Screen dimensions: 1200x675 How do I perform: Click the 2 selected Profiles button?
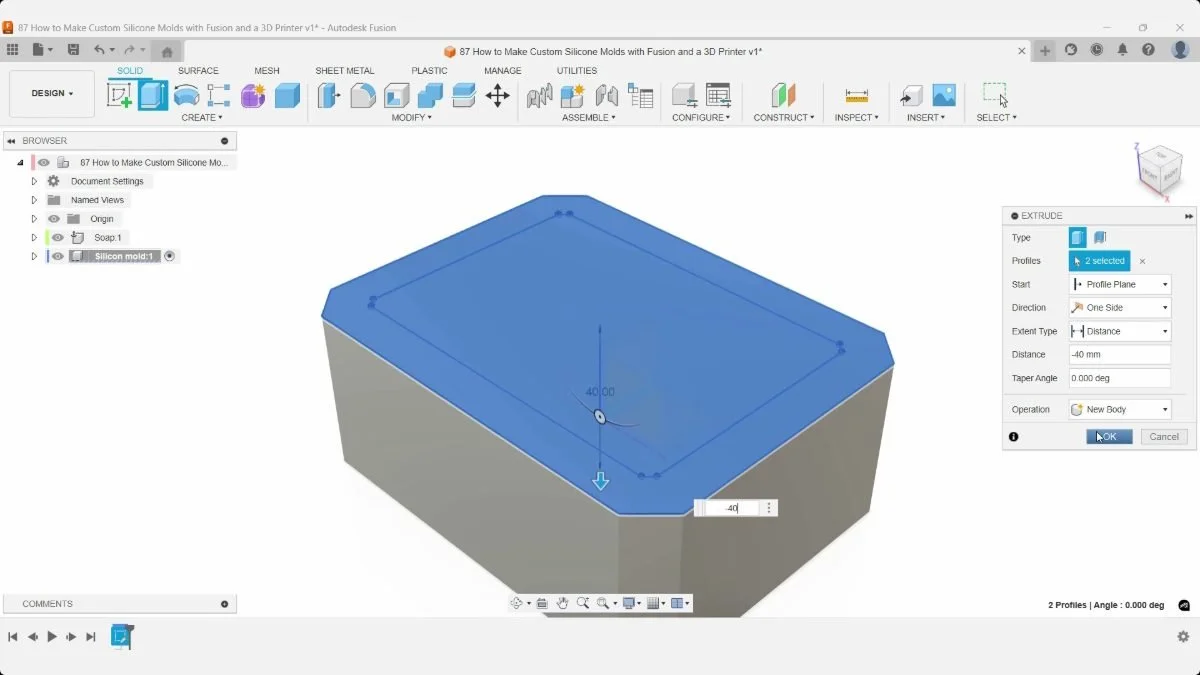(1099, 261)
